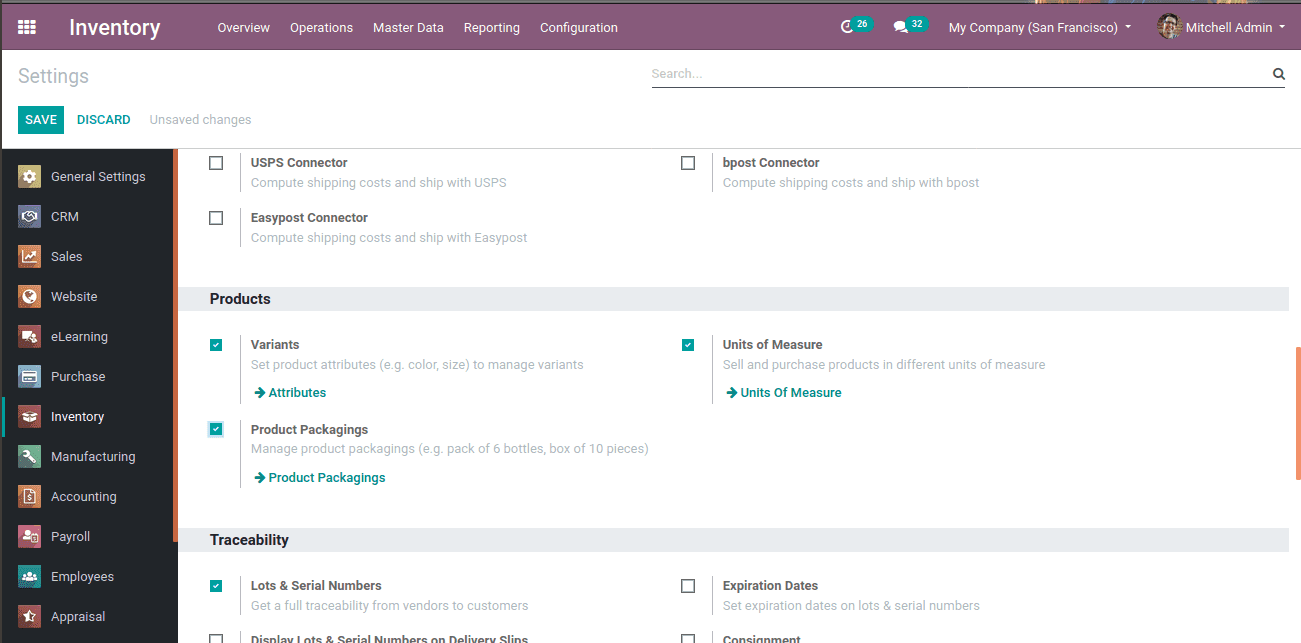Open the Attributes link
This screenshot has height=643, width=1301.
click(290, 393)
